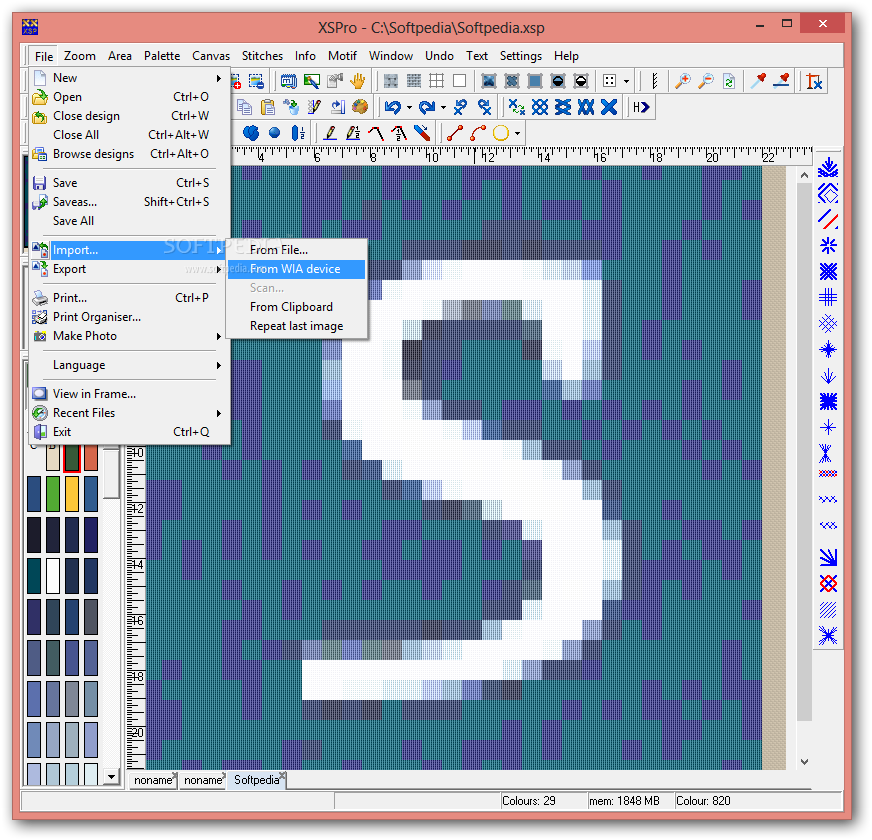Select the full cross stitch X icon

click(610, 107)
